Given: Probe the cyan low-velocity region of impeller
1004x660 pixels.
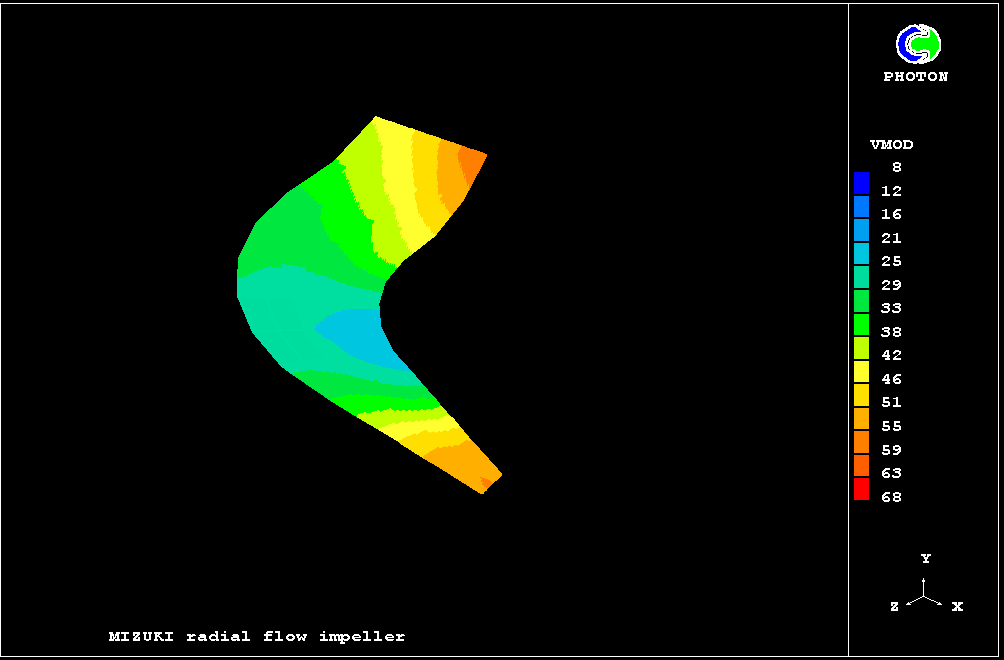Looking at the screenshot, I should pyautogui.click(x=358, y=335).
